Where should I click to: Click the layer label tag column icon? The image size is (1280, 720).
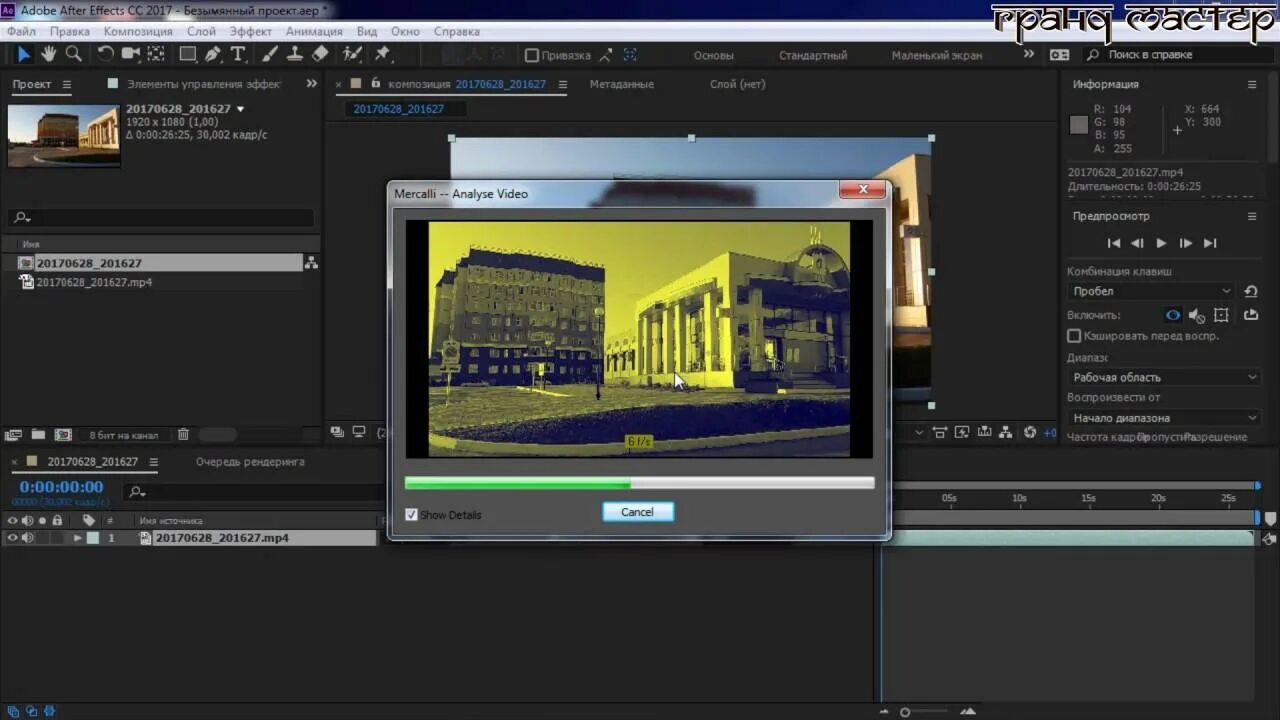pyautogui.click(x=89, y=520)
